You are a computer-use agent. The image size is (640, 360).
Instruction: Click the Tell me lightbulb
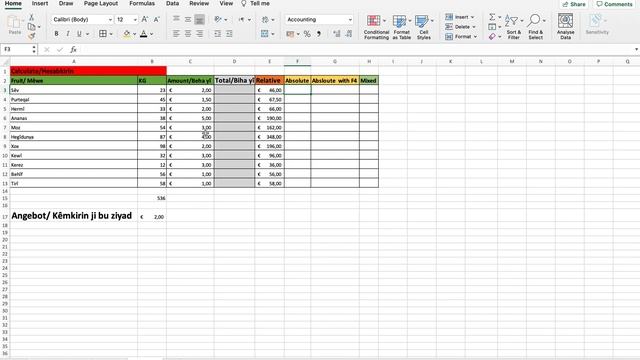pos(244,4)
